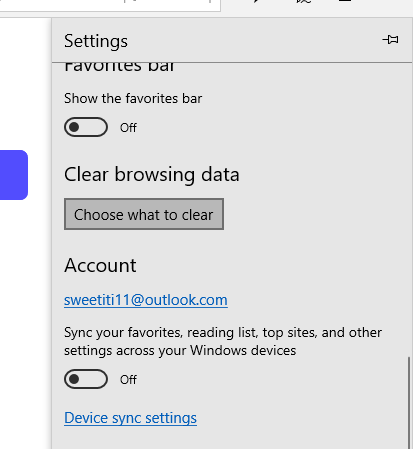Click the Show the favorites bar label
Image resolution: width=413 pixels, height=449 pixels.
coord(133,99)
